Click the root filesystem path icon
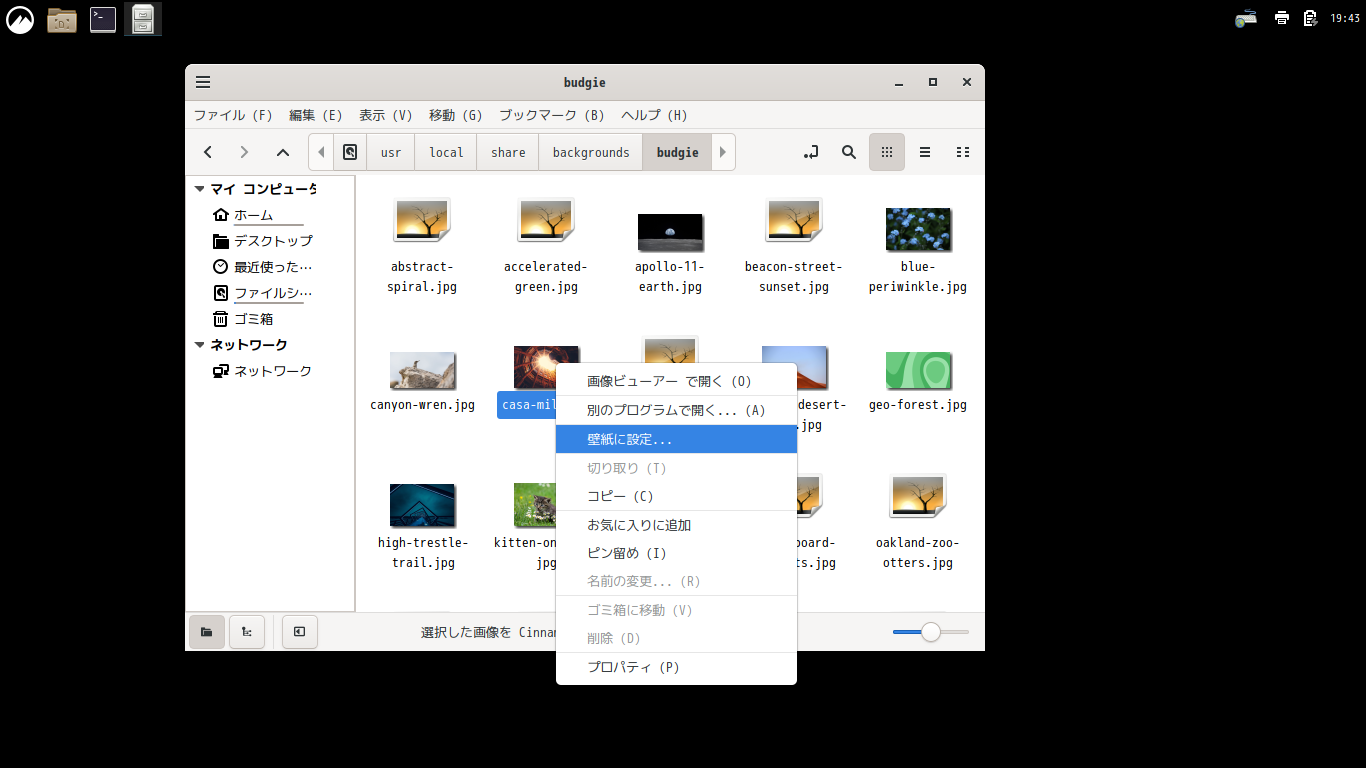The image size is (1366, 768). (350, 152)
